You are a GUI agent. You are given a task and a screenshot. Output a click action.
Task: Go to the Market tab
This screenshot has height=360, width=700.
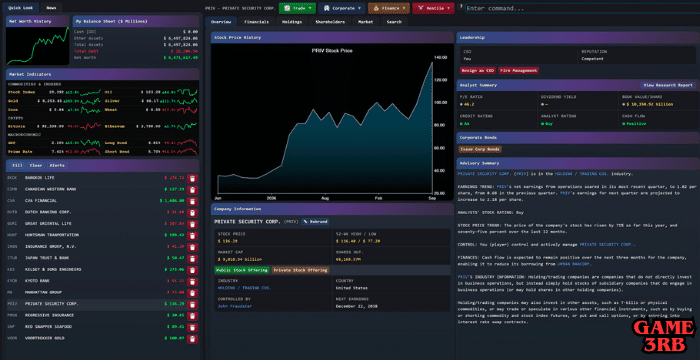point(366,22)
